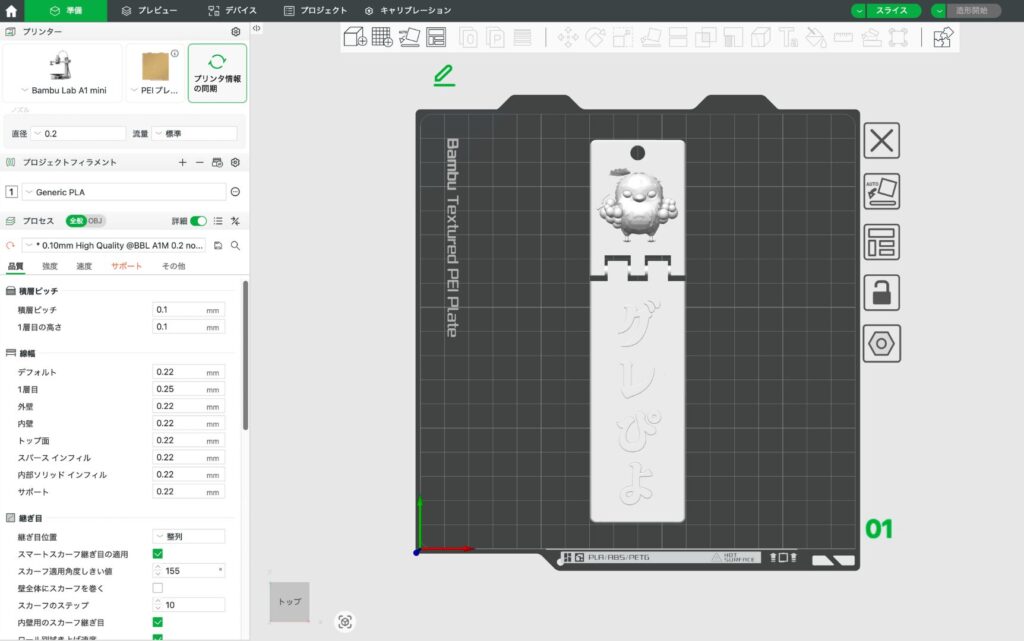Click the green pencil edit icon
The image size is (1024, 641).
coord(444,75)
